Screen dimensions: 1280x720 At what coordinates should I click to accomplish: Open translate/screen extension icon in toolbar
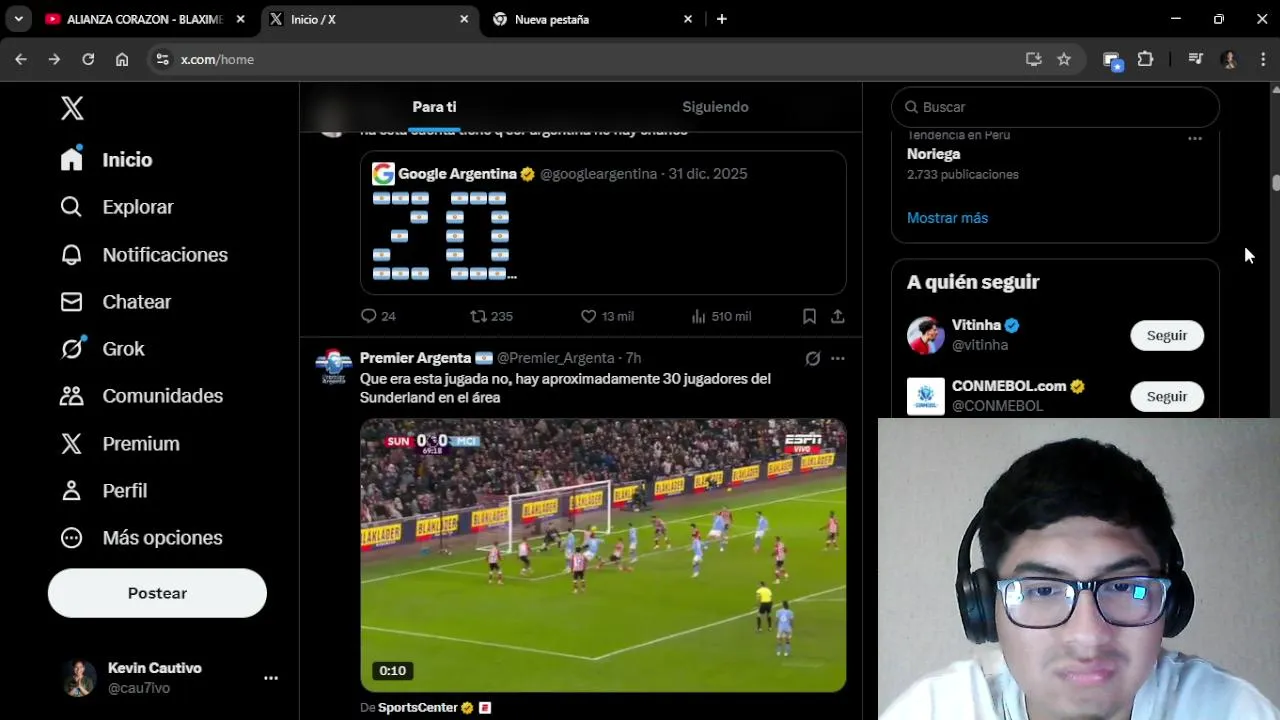coord(1112,60)
